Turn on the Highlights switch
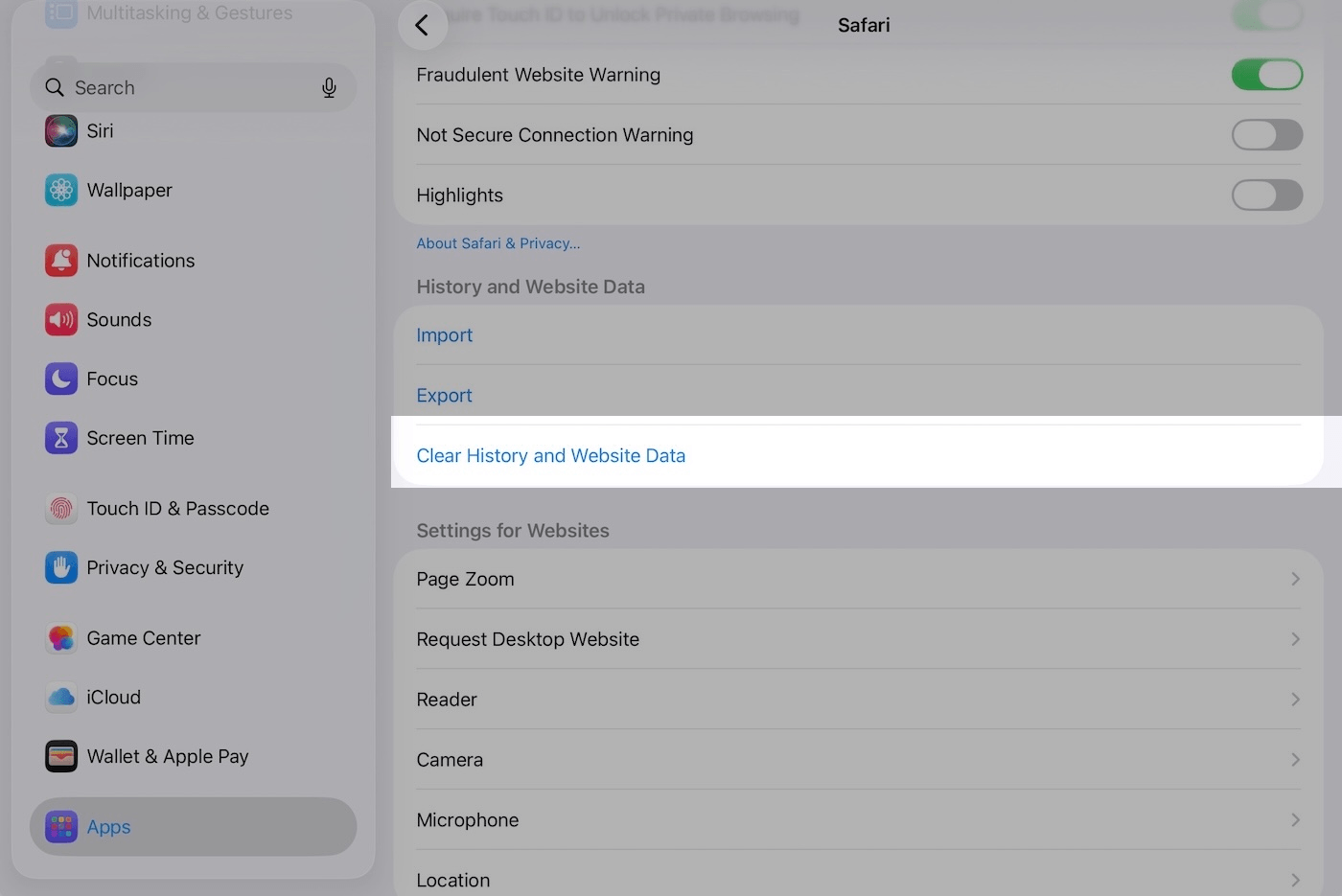The height and width of the screenshot is (896, 1342). pos(1267,195)
